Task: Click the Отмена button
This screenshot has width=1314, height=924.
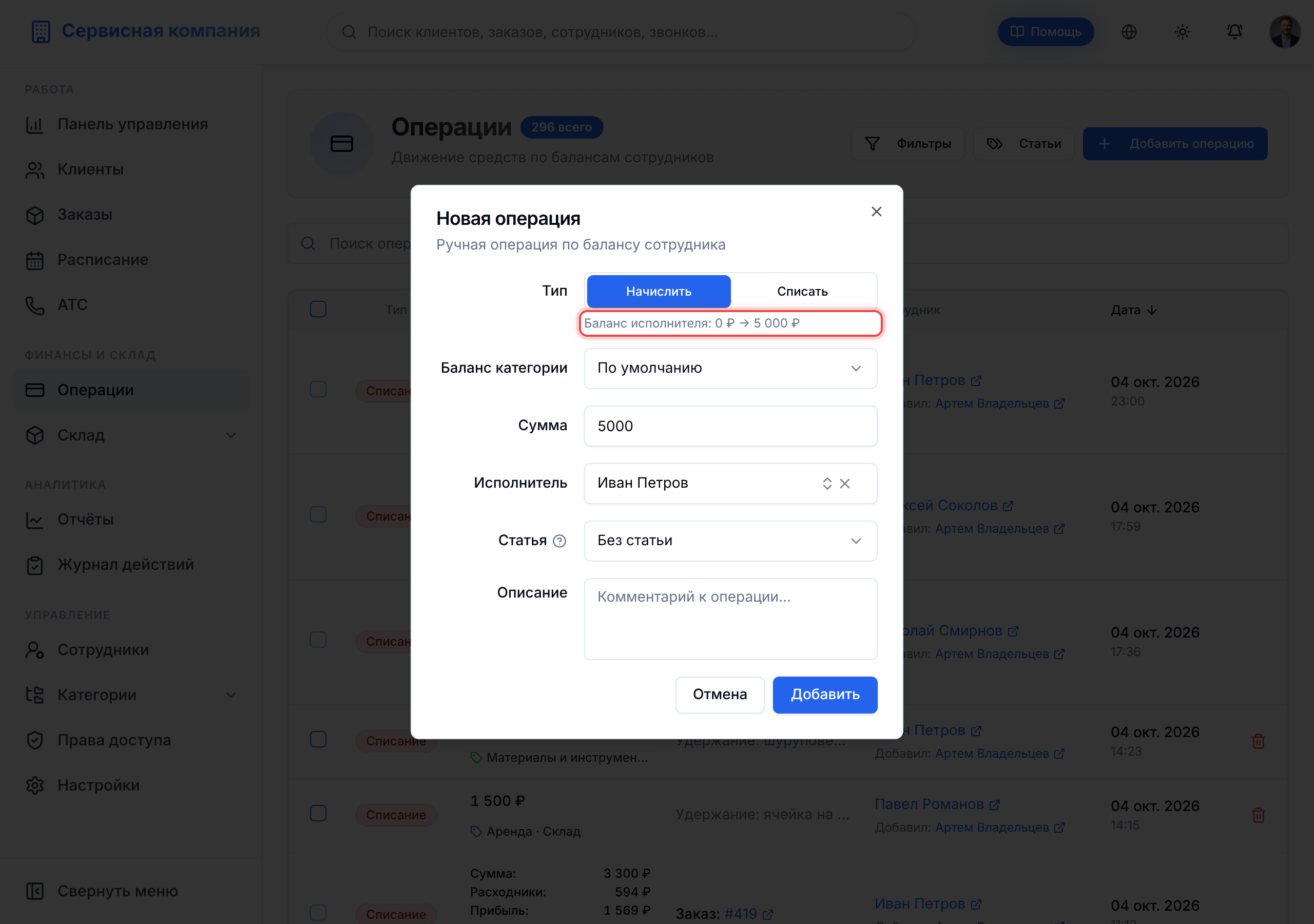Action: (x=720, y=695)
